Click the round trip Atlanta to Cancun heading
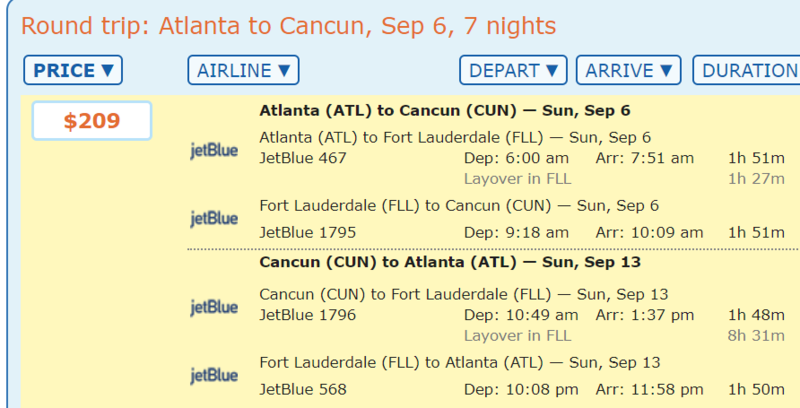Screen dimensions: 800x408 point(289,24)
